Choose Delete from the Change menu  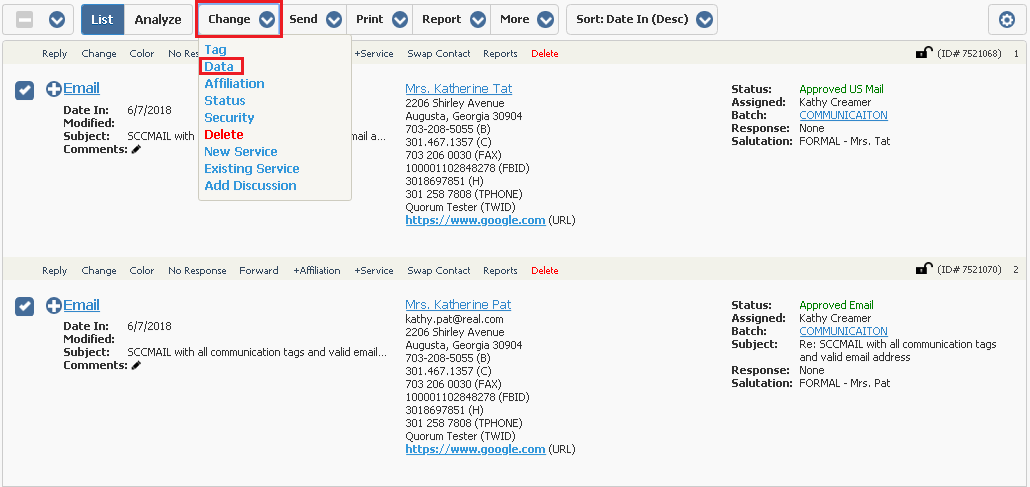tap(224, 135)
